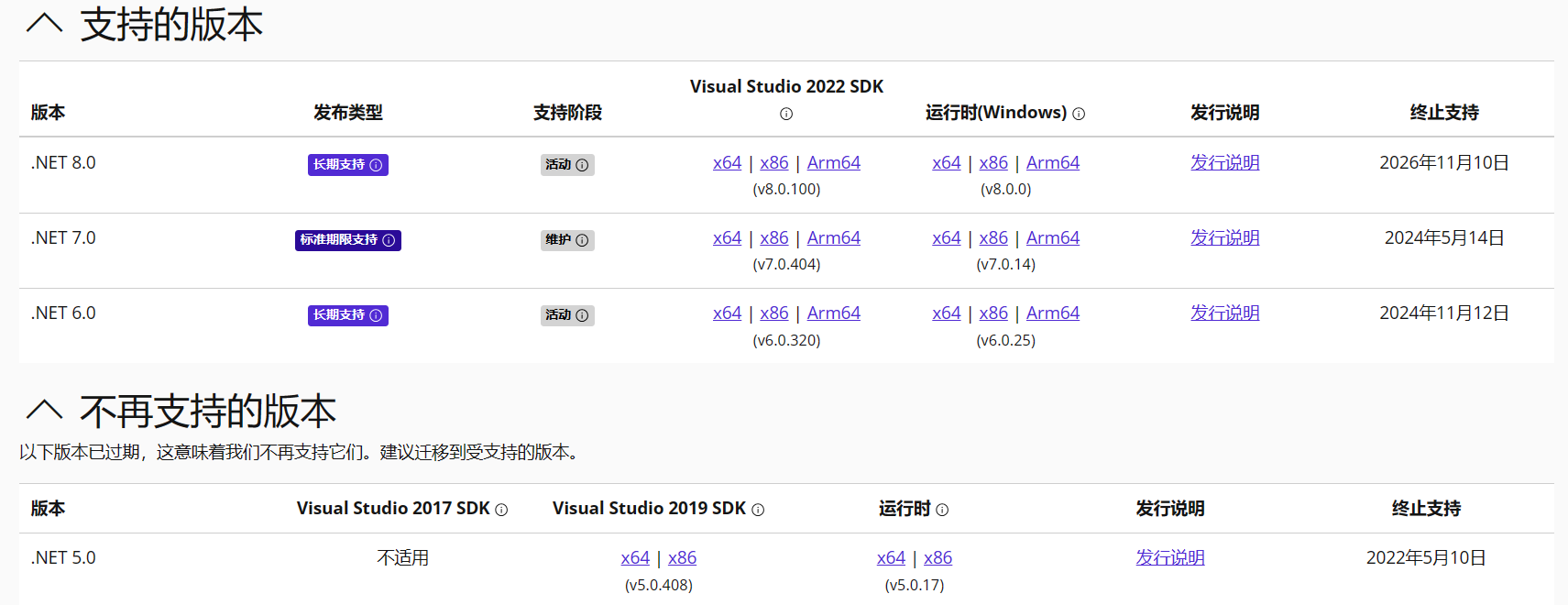Download .NET 8.0 runtime x86 link
Image resolution: width=1568 pixels, height=605 pixels.
993,162
